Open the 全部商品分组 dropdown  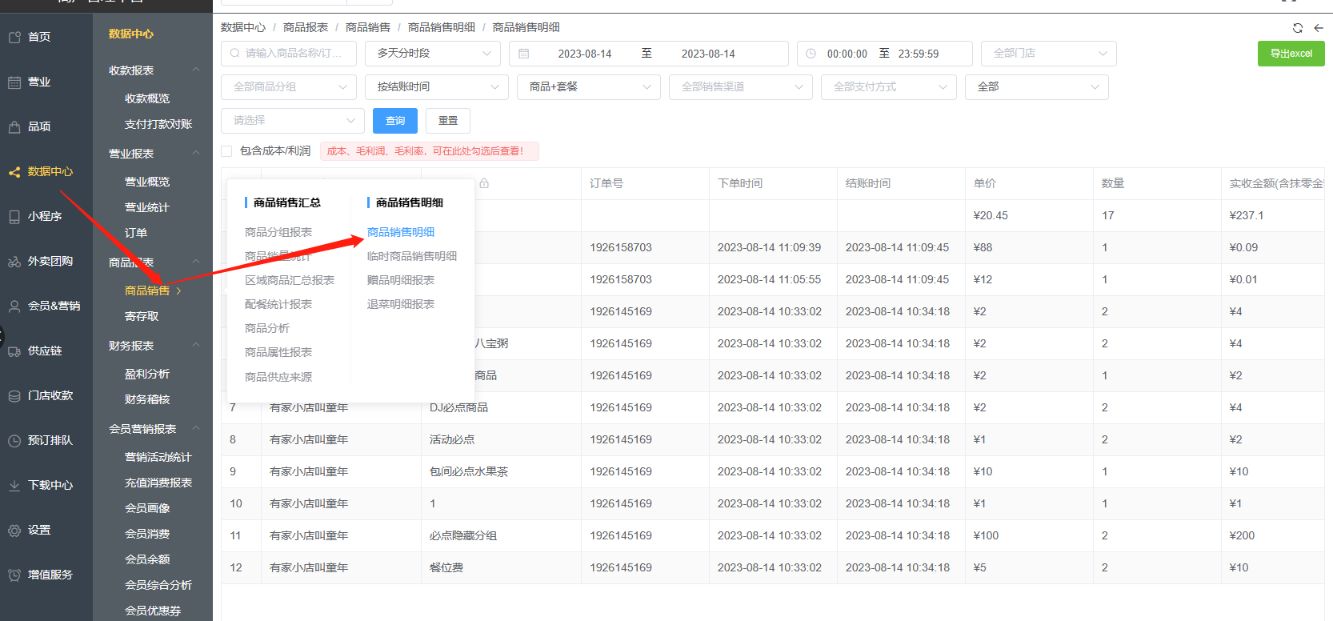click(x=289, y=87)
